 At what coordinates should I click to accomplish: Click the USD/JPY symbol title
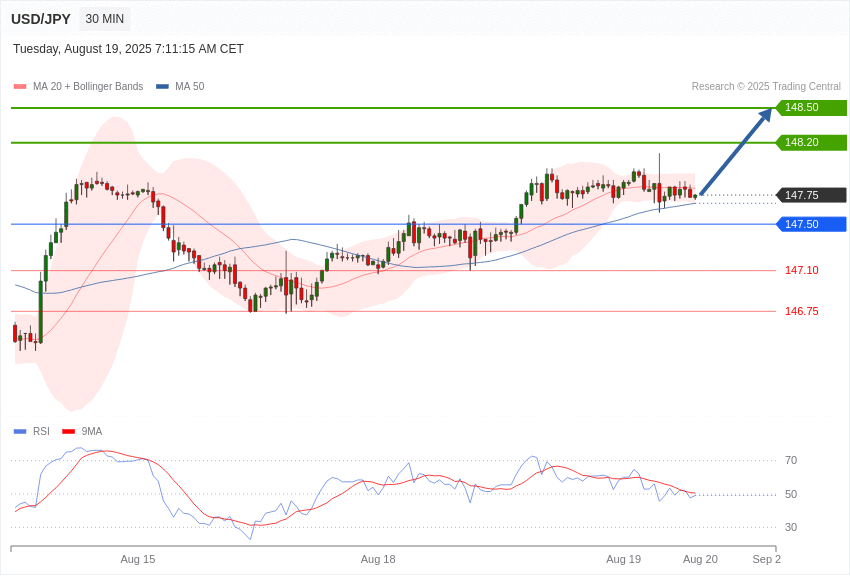41,19
